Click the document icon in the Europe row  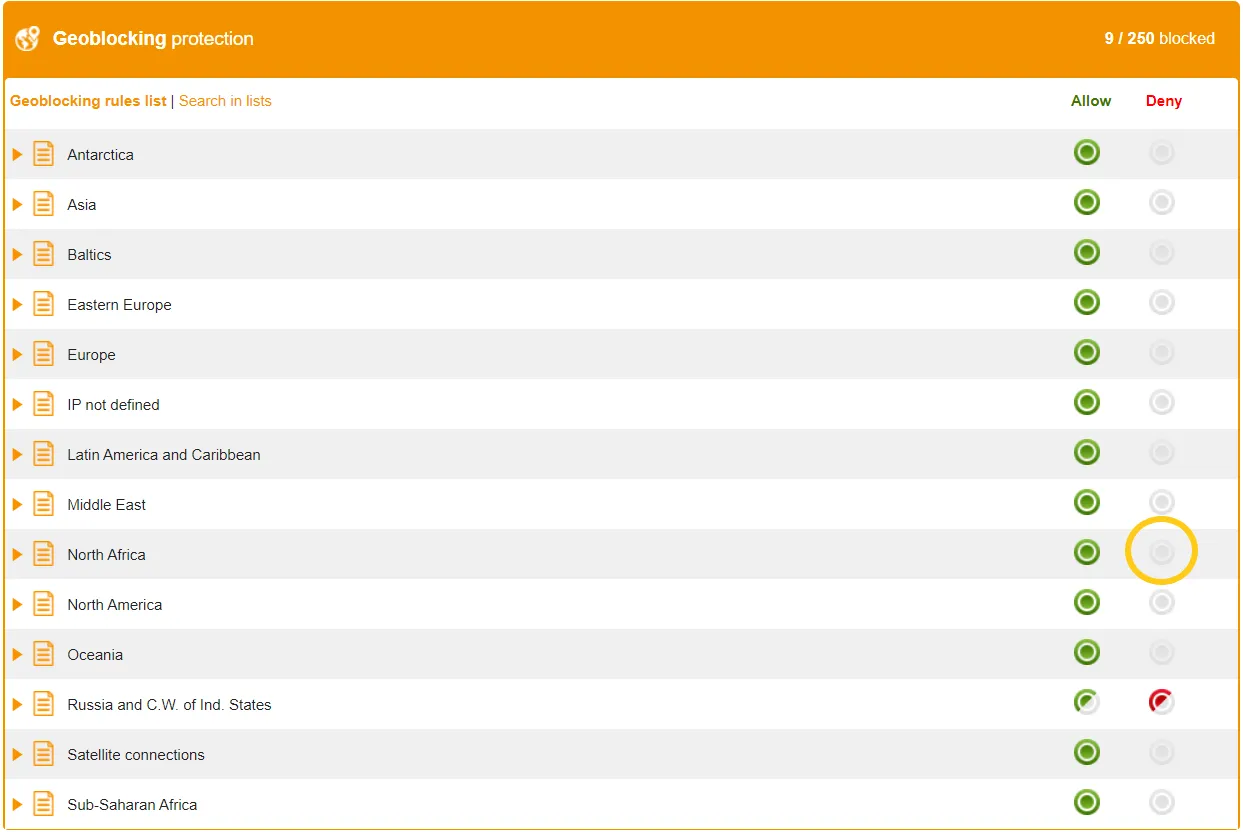pos(43,354)
